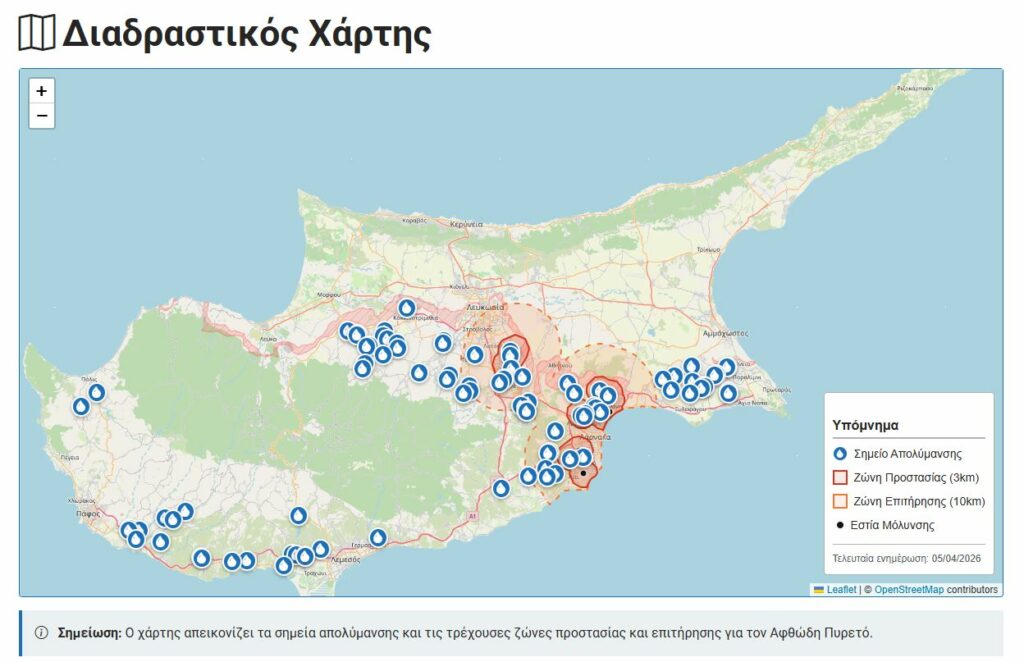
Task: Click the lone marker north of Λεμεσός
Action: 298,515
